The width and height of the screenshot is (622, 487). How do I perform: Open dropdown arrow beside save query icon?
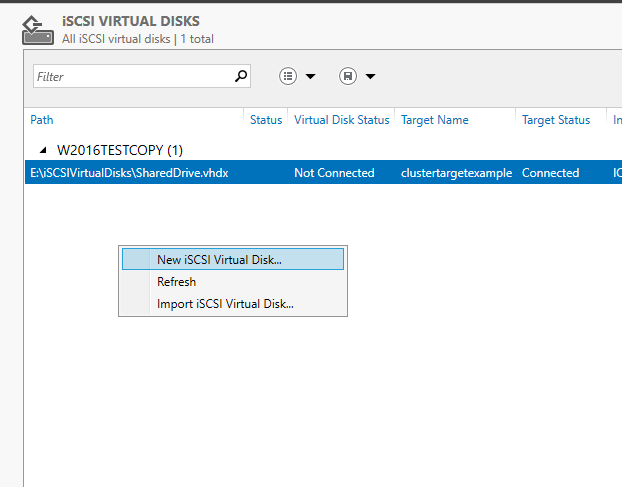[370, 76]
